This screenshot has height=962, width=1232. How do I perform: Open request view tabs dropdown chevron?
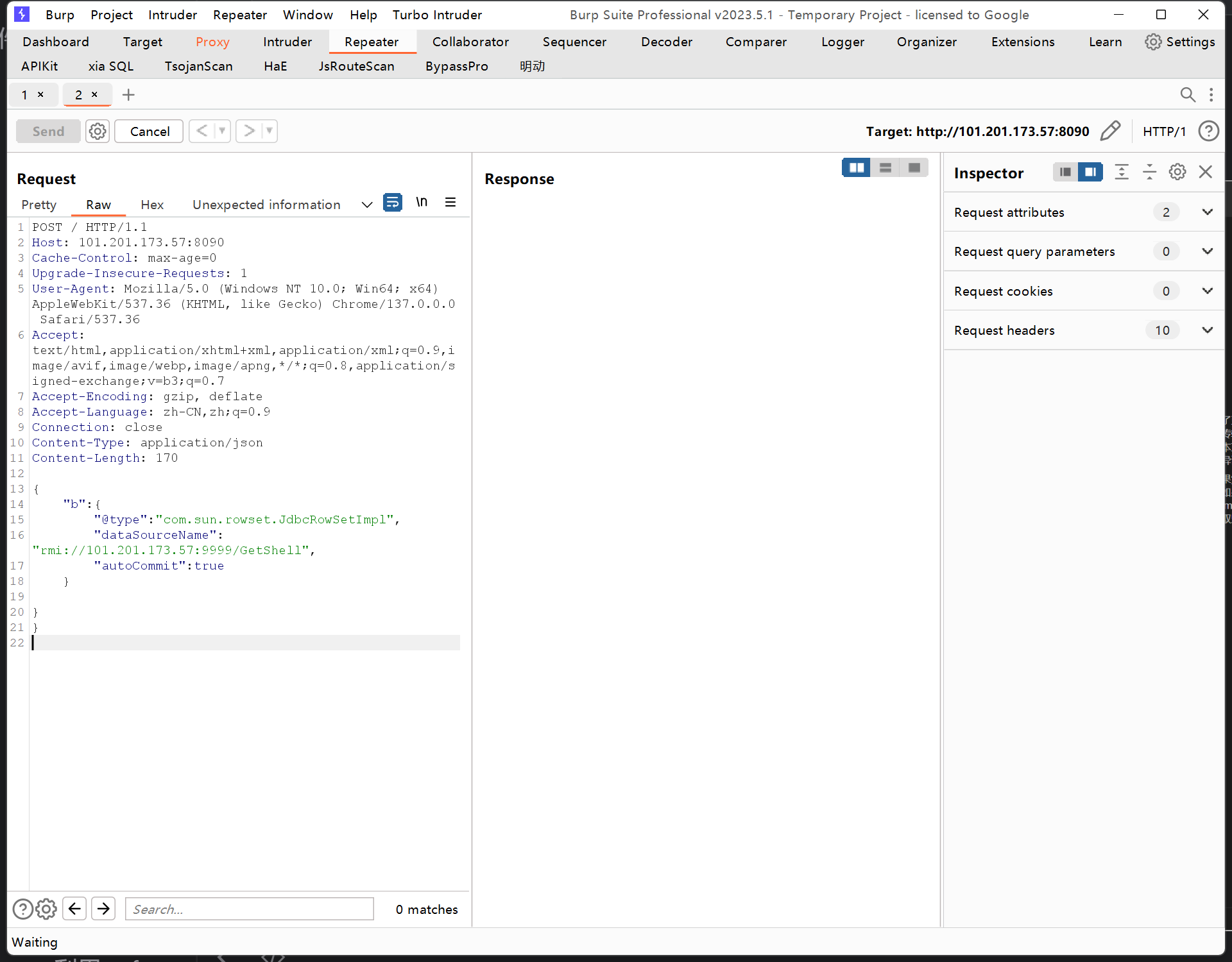[x=366, y=205]
